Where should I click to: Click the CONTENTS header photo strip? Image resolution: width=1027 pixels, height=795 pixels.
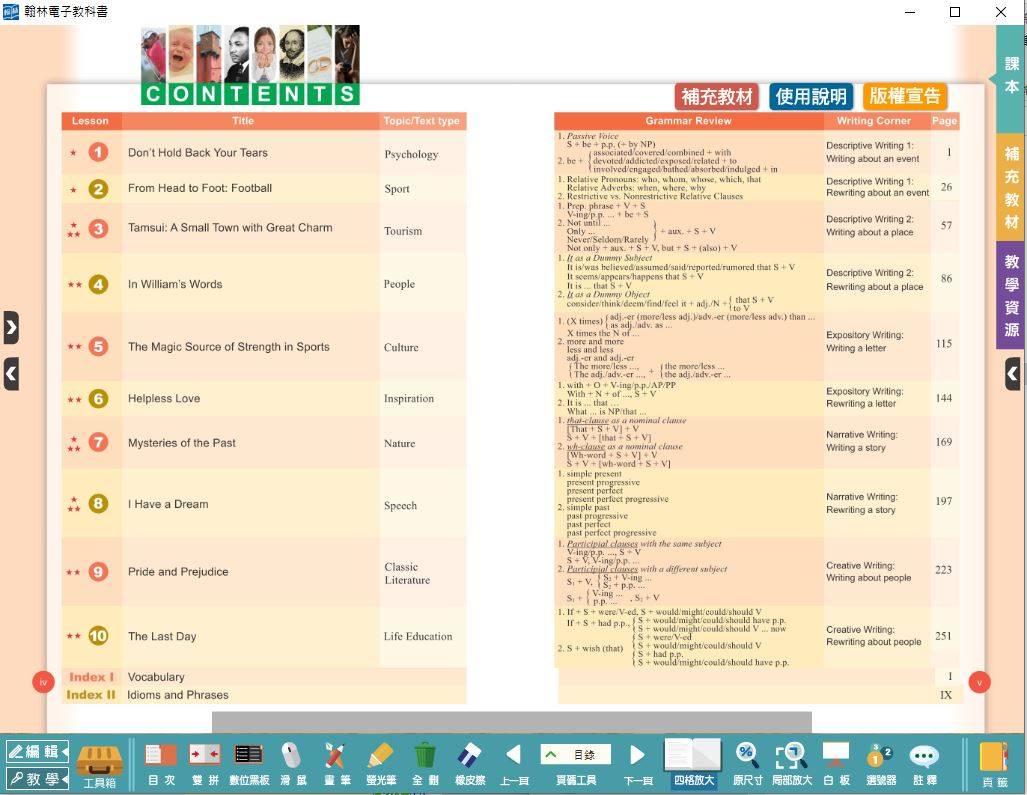tap(250, 65)
